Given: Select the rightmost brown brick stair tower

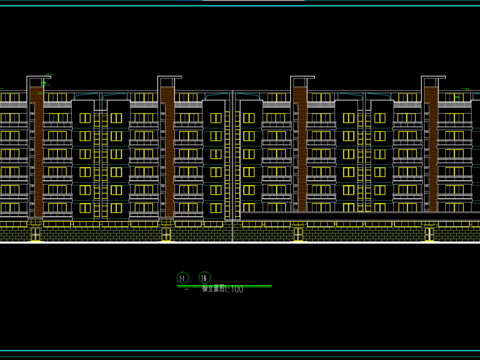Looking at the screenshot, I should [431, 149].
